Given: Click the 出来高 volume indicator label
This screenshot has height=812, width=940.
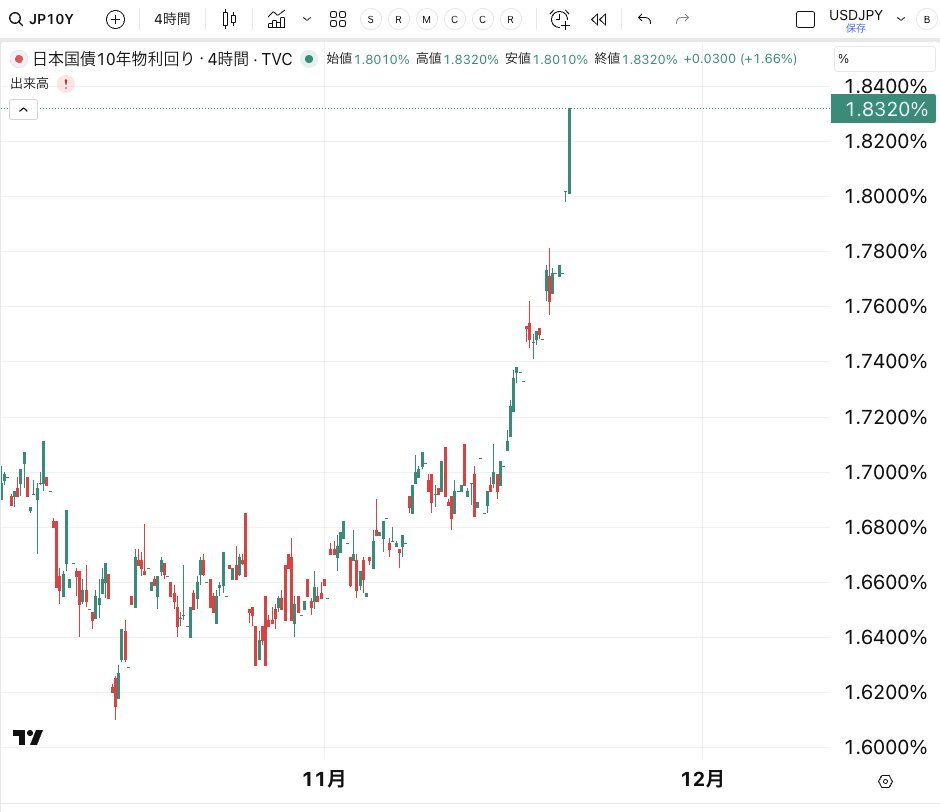Looking at the screenshot, I should (29, 83).
